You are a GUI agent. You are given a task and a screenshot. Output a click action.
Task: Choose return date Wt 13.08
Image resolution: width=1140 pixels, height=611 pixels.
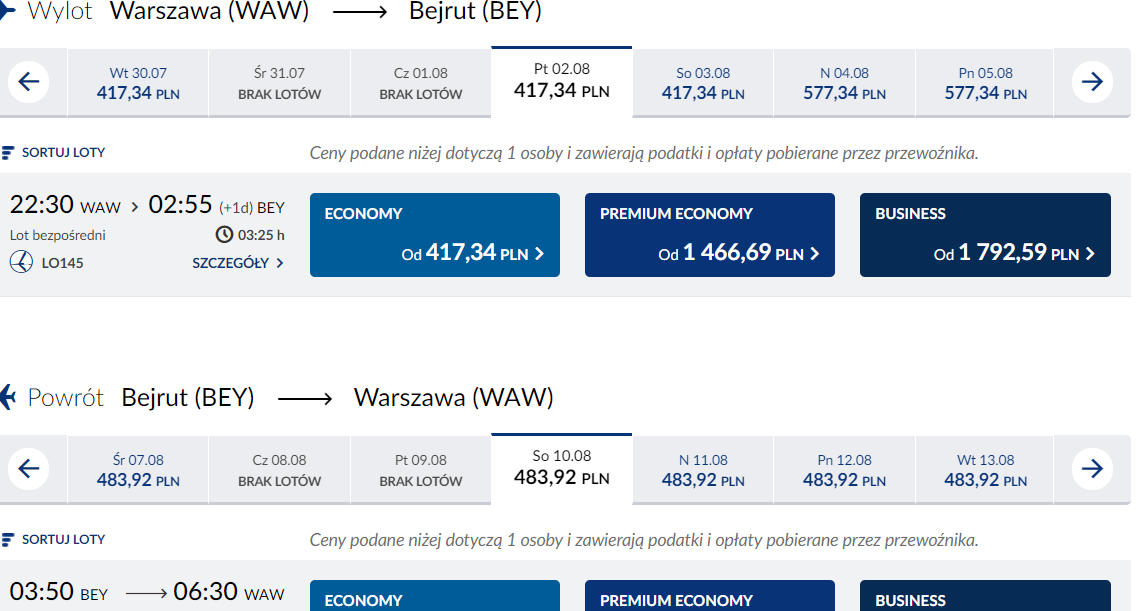point(985,470)
